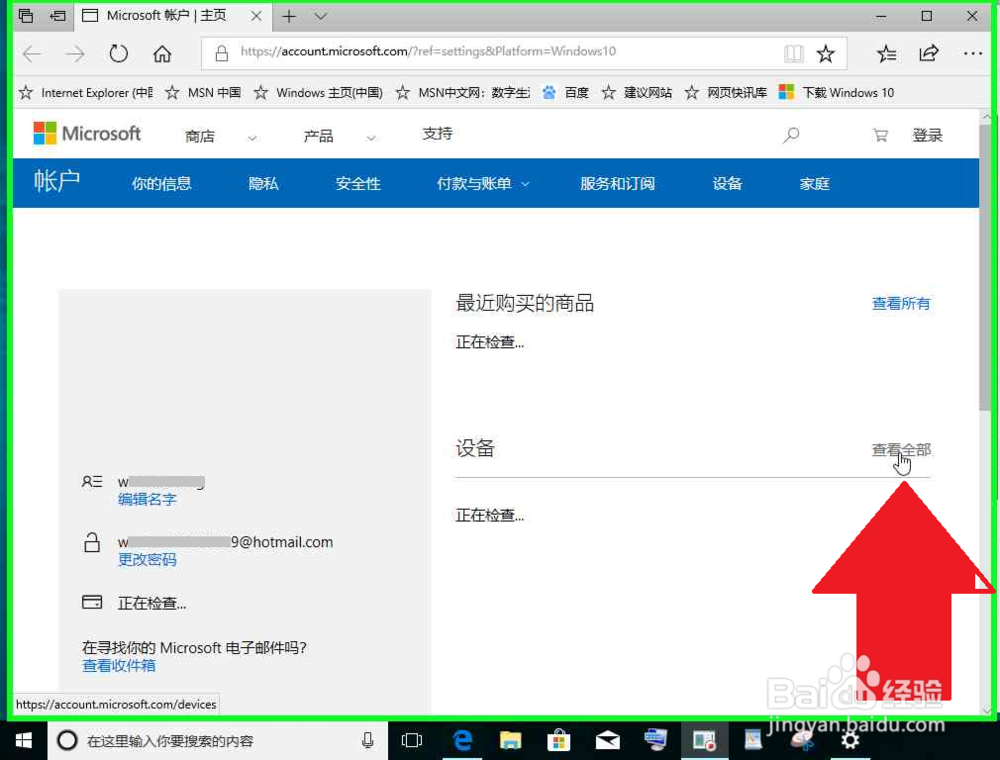Viewport: 1000px width, 760px height.
Task: Open the Windows 主页(中国) bookmark
Action: [318, 93]
